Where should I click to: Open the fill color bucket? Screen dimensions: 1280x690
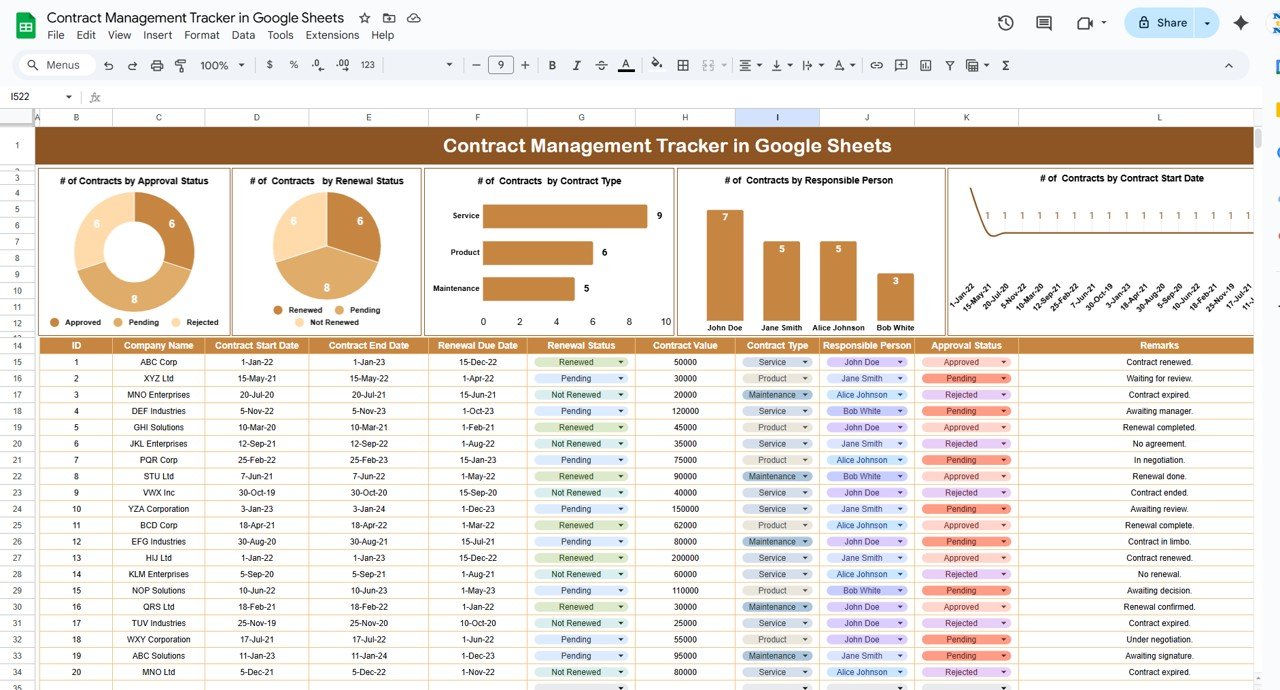pos(657,65)
